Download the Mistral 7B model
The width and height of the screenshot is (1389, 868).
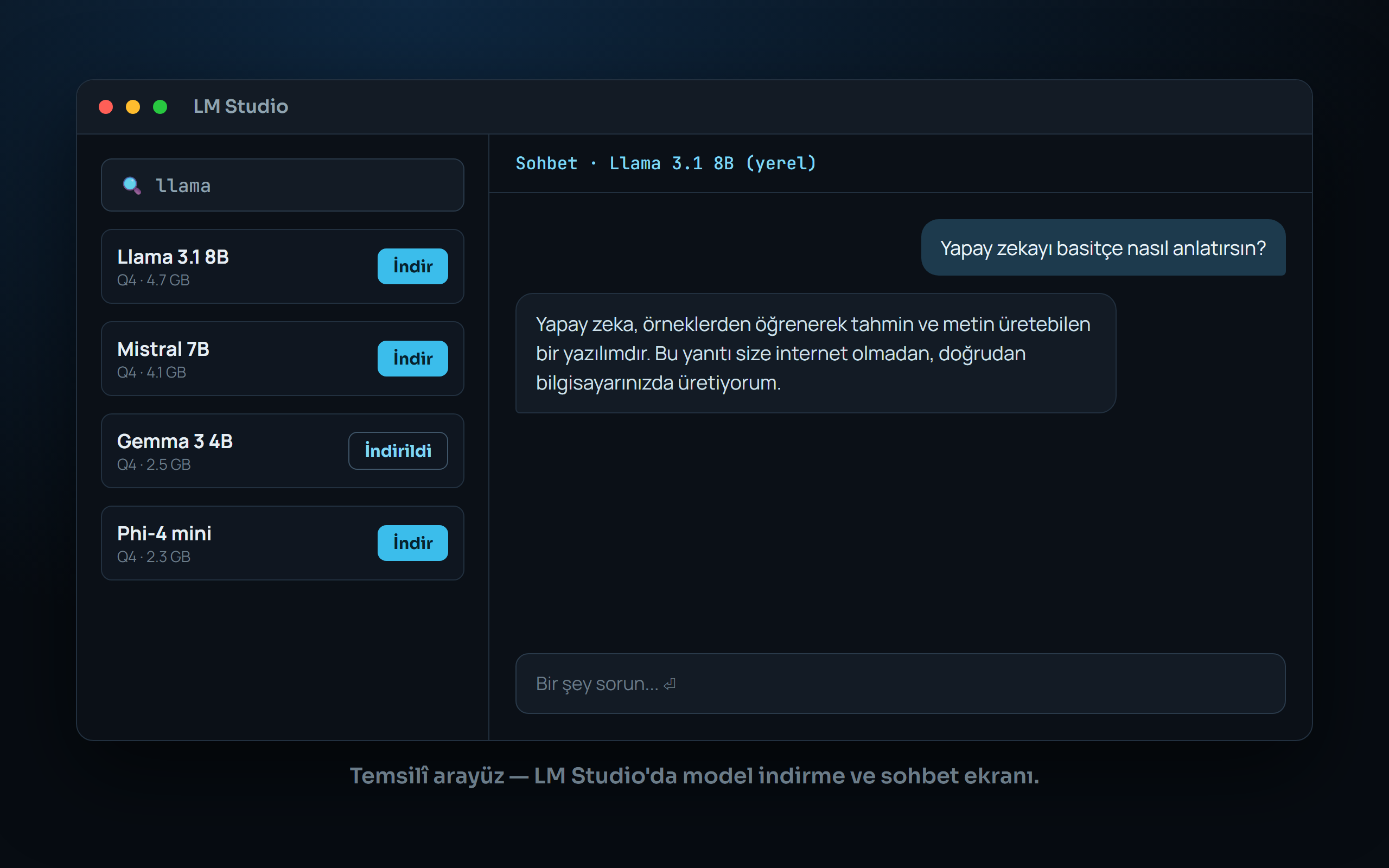click(413, 359)
